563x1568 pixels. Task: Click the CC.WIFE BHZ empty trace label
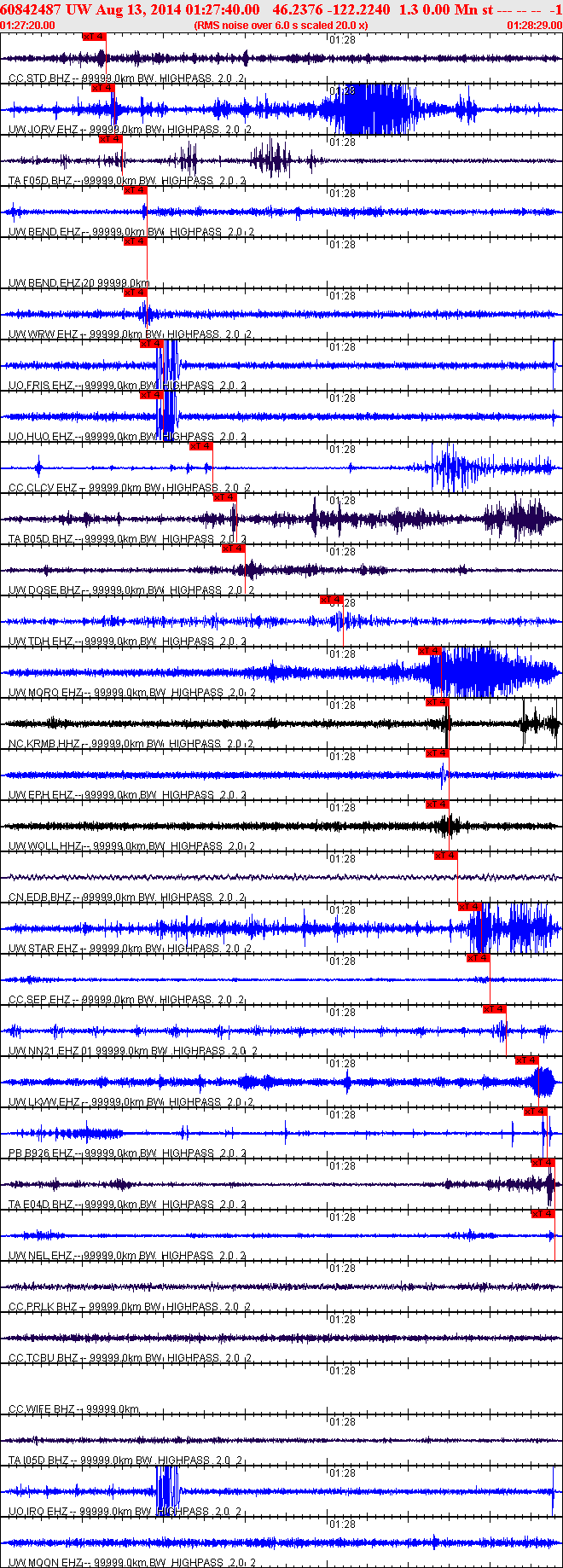pyautogui.click(x=41, y=1409)
